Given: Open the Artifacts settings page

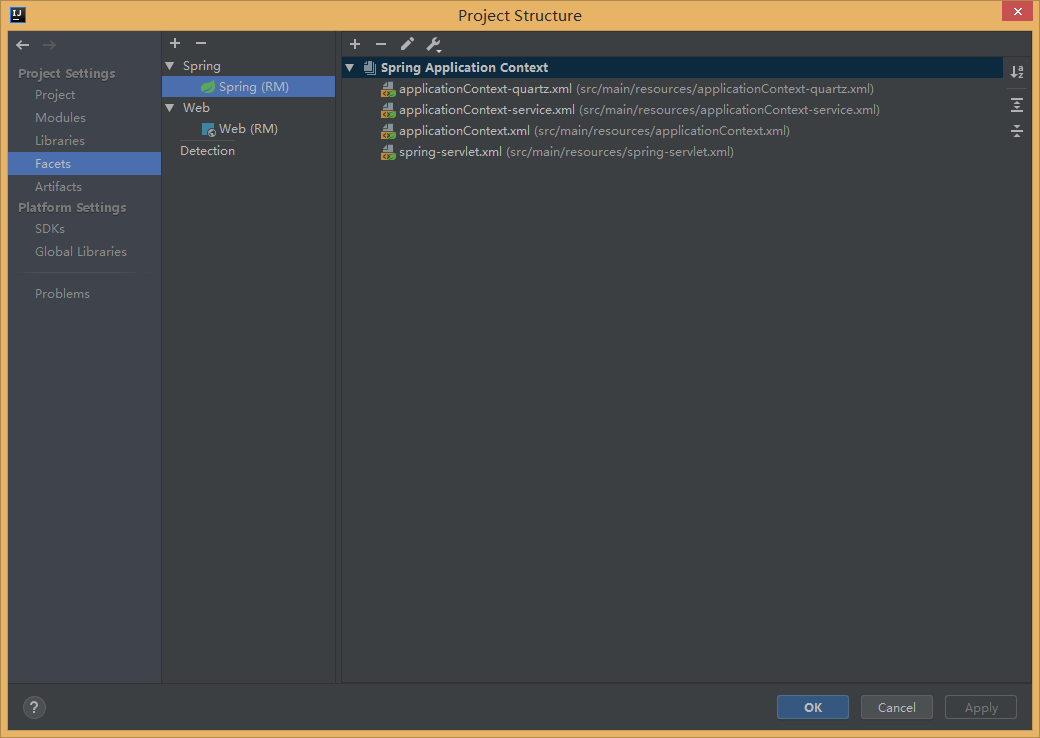Looking at the screenshot, I should (58, 186).
